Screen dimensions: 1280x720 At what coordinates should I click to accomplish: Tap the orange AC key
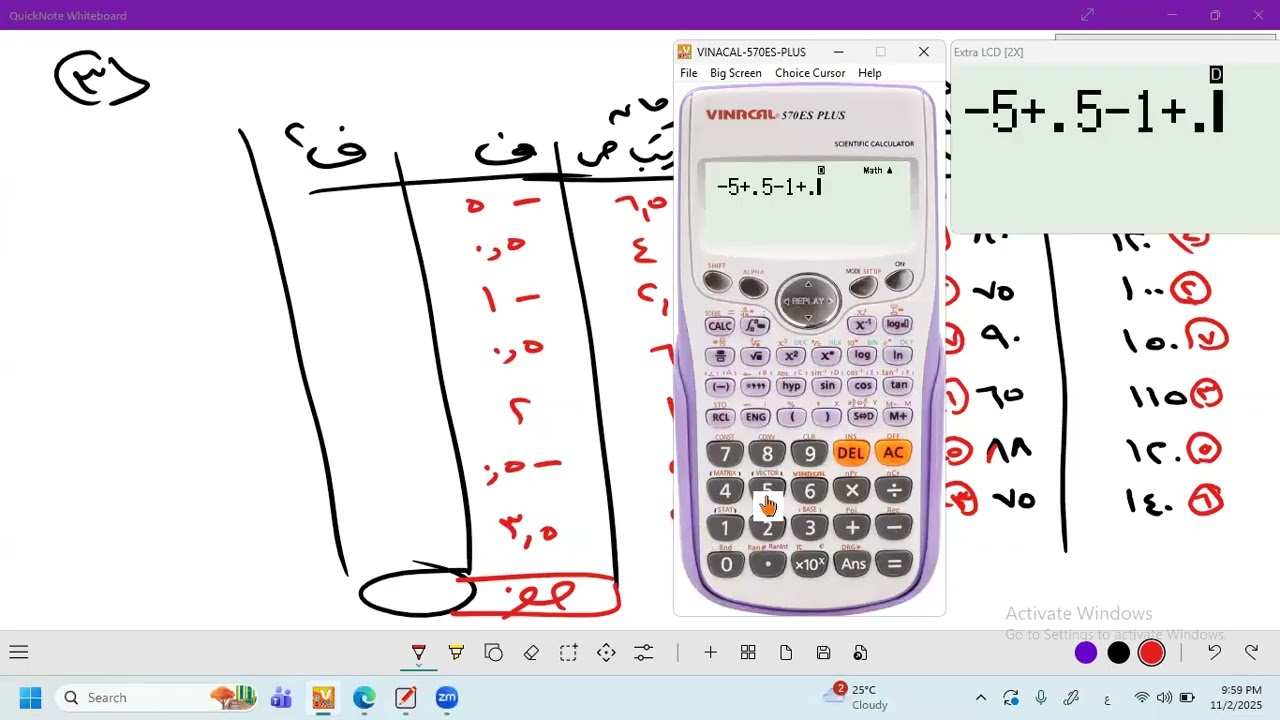pos(893,452)
